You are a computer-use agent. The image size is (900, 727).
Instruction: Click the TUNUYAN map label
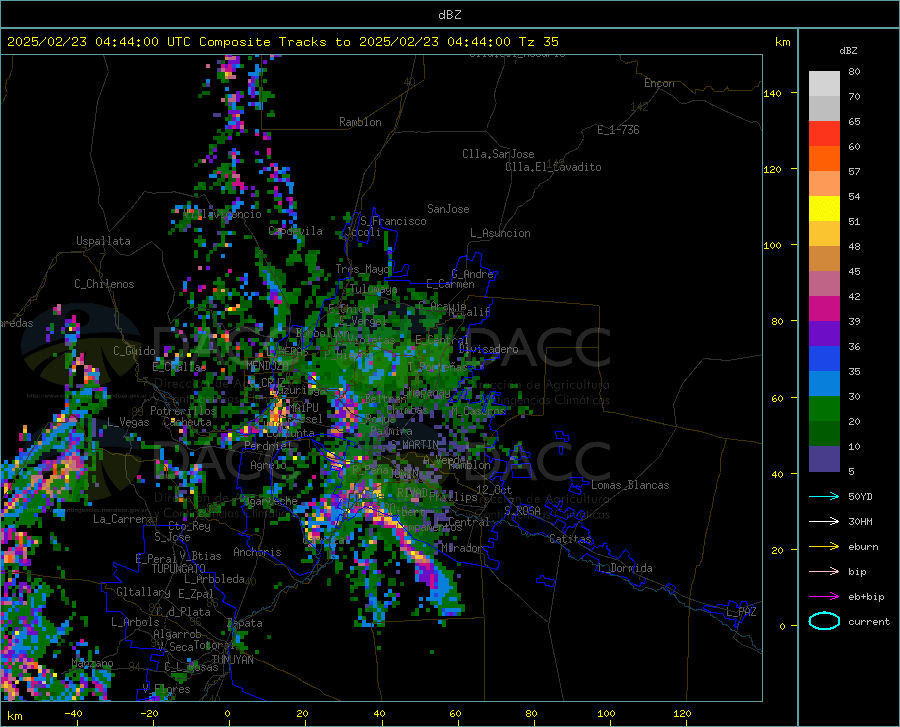click(x=232, y=659)
